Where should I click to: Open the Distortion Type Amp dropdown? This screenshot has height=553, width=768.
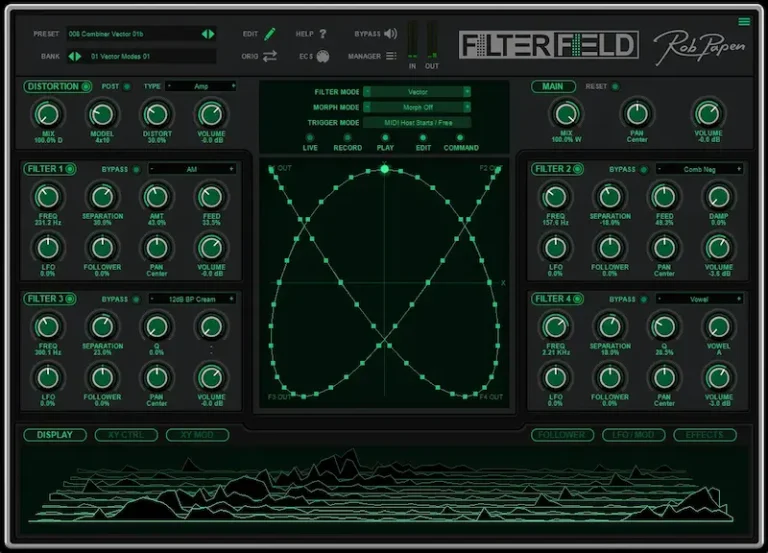[x=201, y=86]
